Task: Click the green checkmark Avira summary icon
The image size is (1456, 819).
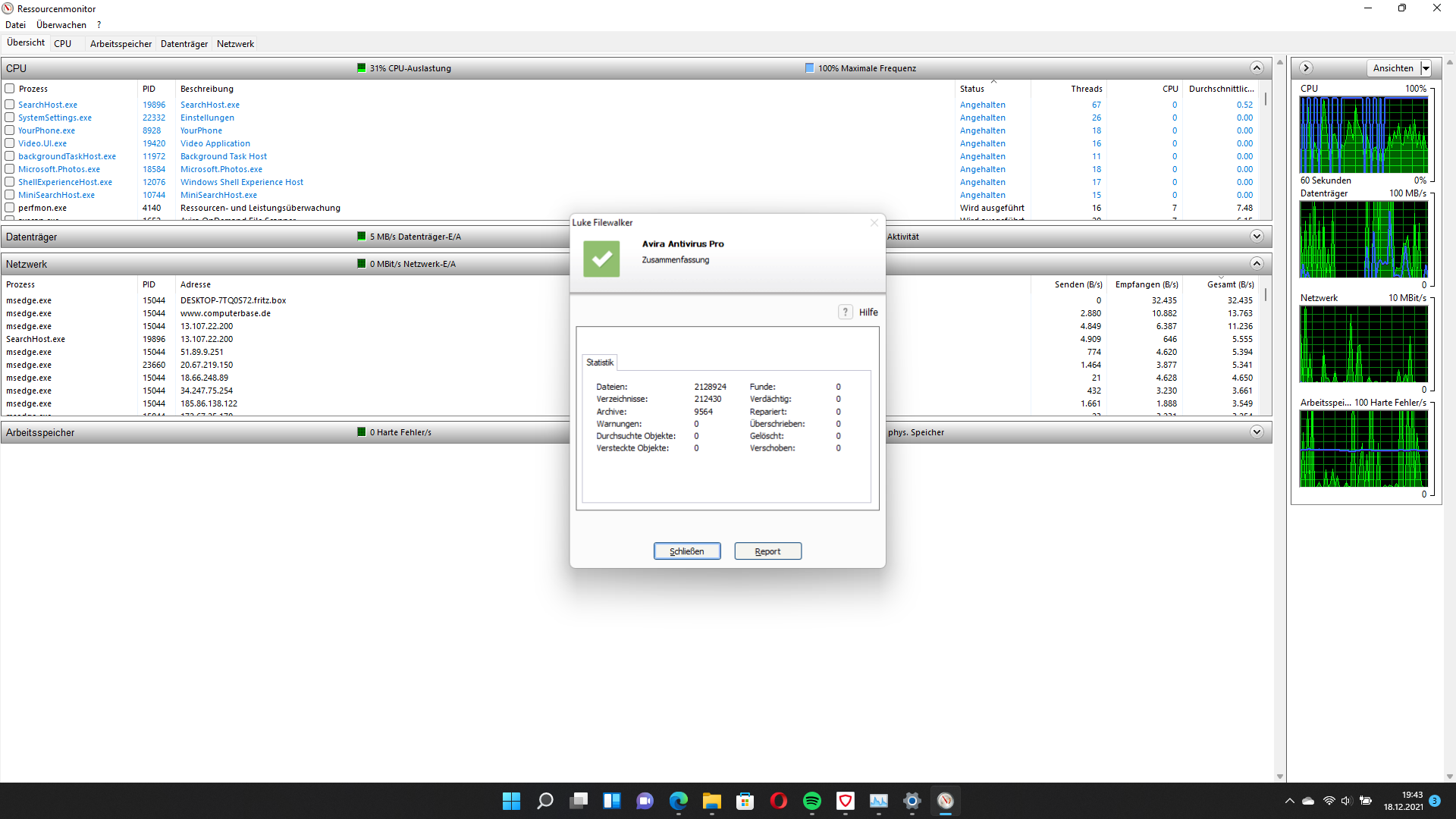Action: pyautogui.click(x=601, y=259)
